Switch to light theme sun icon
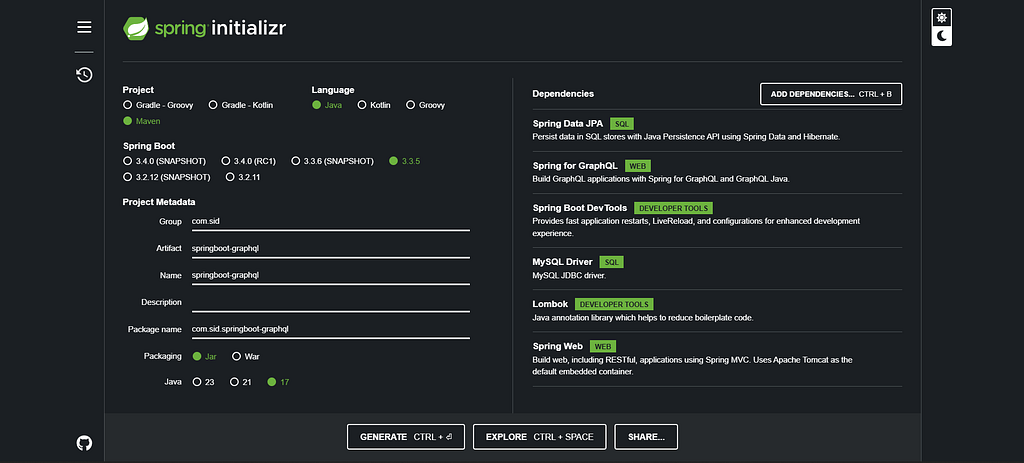Image resolution: width=1024 pixels, height=463 pixels. (x=941, y=18)
